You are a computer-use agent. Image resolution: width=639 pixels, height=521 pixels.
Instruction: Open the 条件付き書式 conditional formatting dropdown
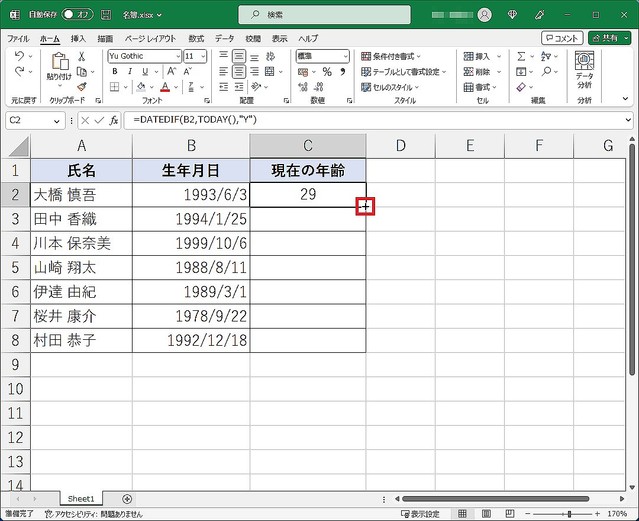pyautogui.click(x=404, y=57)
